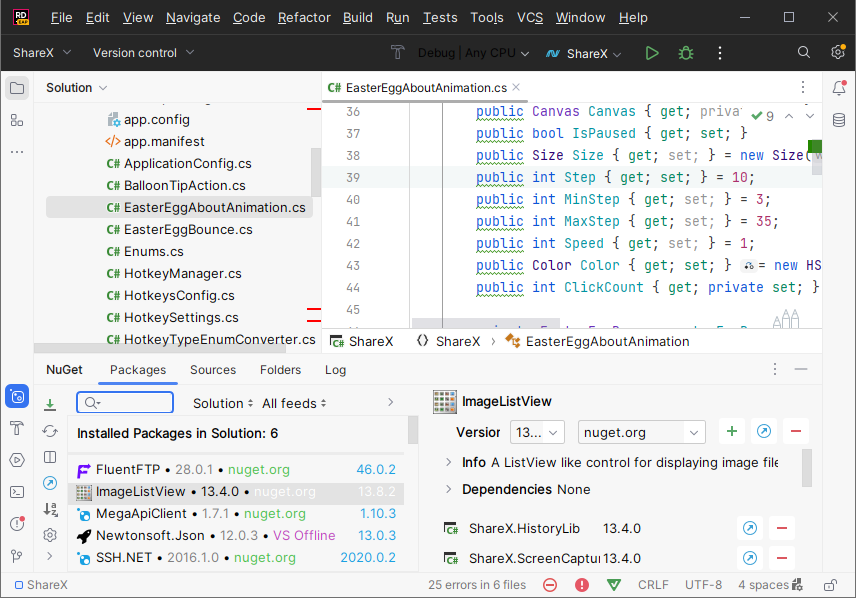Run the ShareX configuration with the green play icon
This screenshot has height=598, width=856.
pos(652,53)
